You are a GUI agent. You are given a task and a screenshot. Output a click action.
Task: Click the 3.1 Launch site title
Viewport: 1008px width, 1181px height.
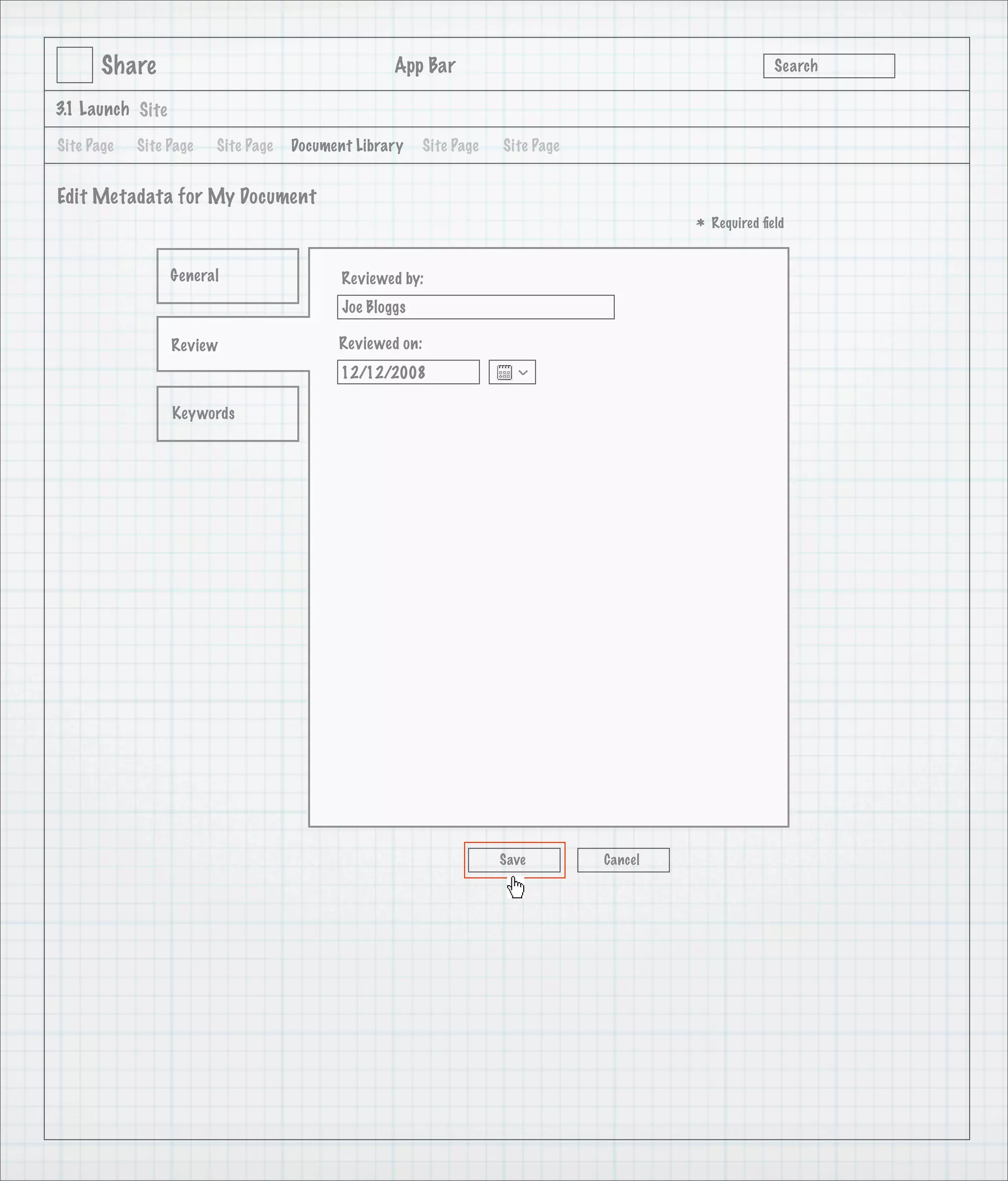tap(93, 109)
